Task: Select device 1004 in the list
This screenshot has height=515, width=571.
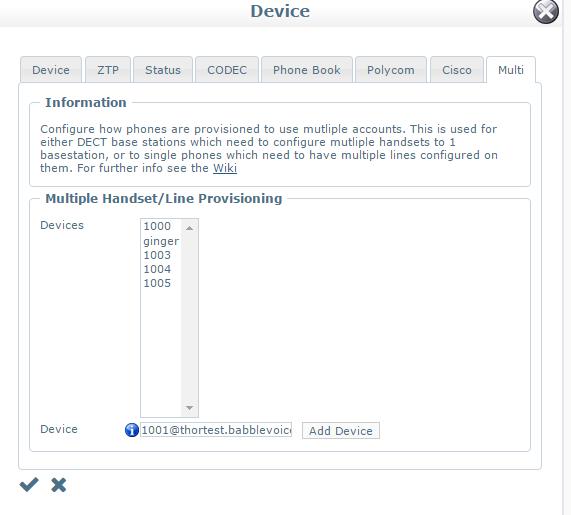Action: [161, 269]
